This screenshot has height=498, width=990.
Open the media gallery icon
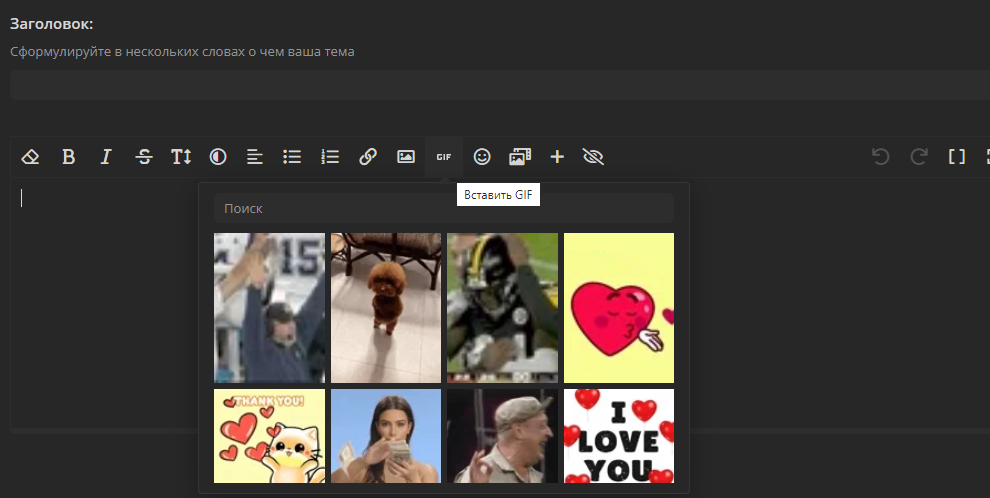(x=520, y=157)
